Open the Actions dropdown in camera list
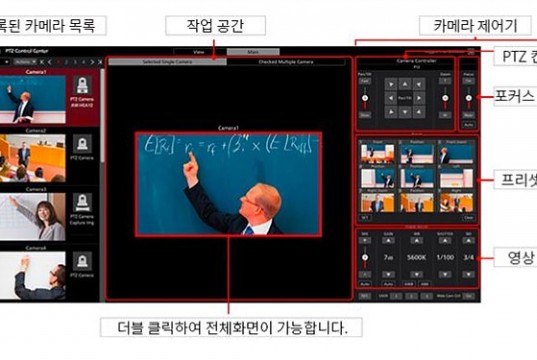The width and height of the screenshot is (537, 360). tap(26, 62)
